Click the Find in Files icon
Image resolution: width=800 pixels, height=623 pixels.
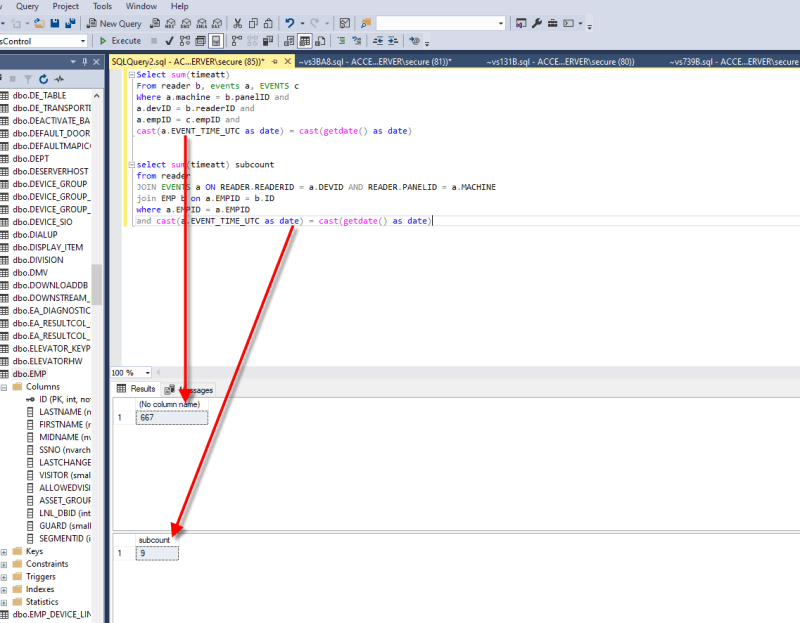click(366, 23)
